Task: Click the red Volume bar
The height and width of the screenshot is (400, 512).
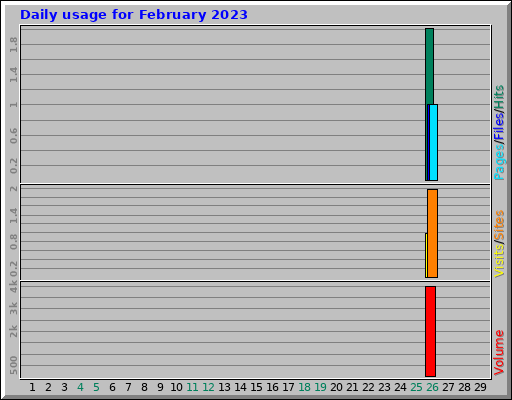Action: pyautogui.click(x=430, y=331)
